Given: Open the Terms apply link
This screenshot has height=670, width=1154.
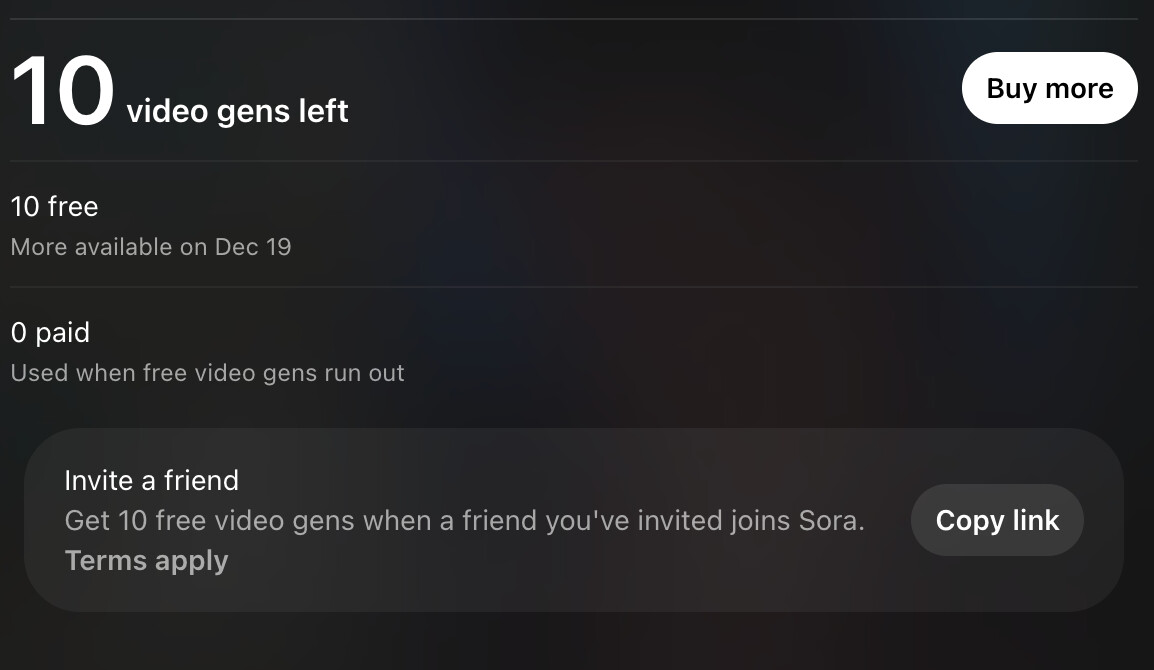Looking at the screenshot, I should 146,561.
